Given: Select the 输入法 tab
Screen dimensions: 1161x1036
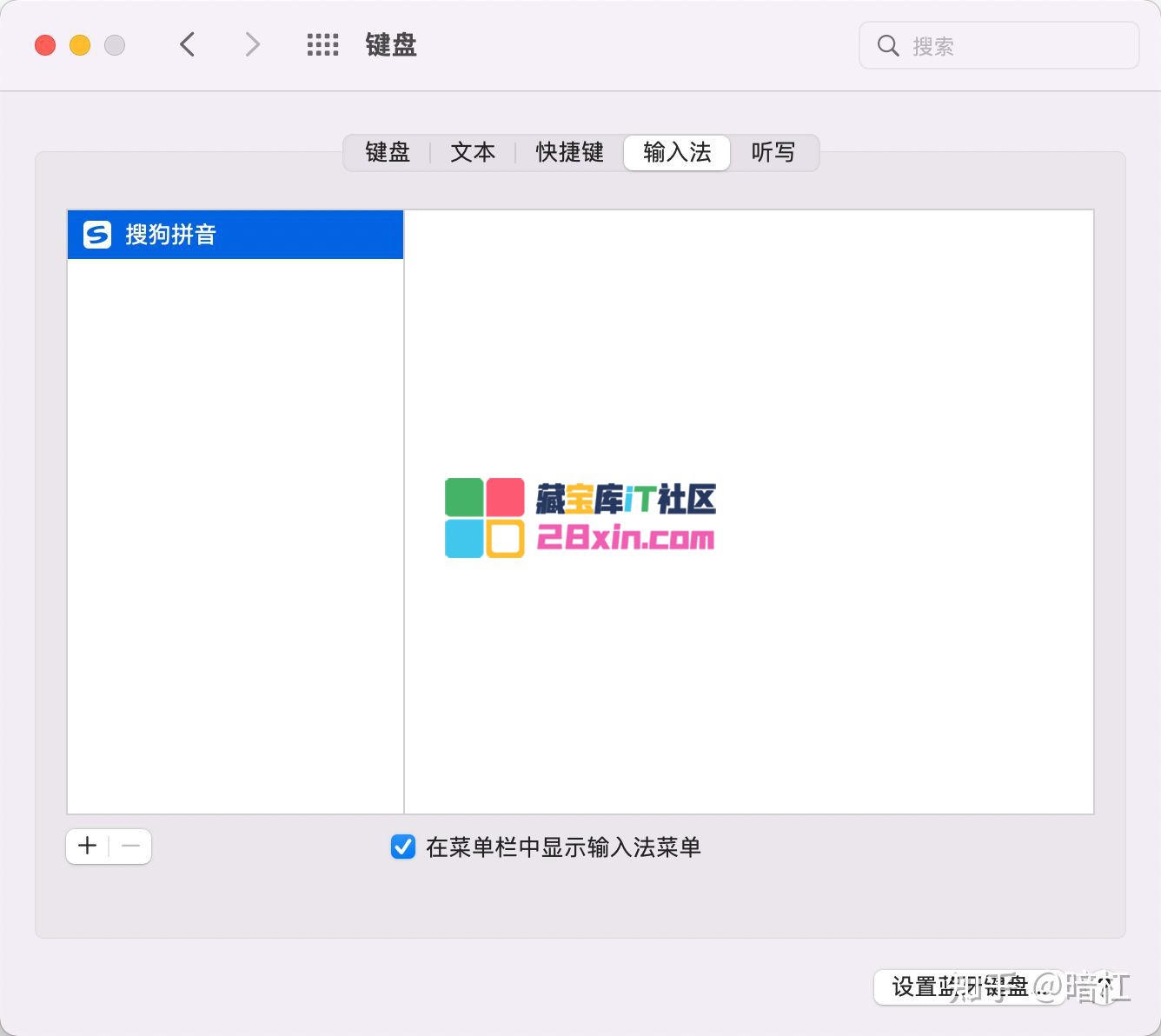Looking at the screenshot, I should [x=677, y=153].
